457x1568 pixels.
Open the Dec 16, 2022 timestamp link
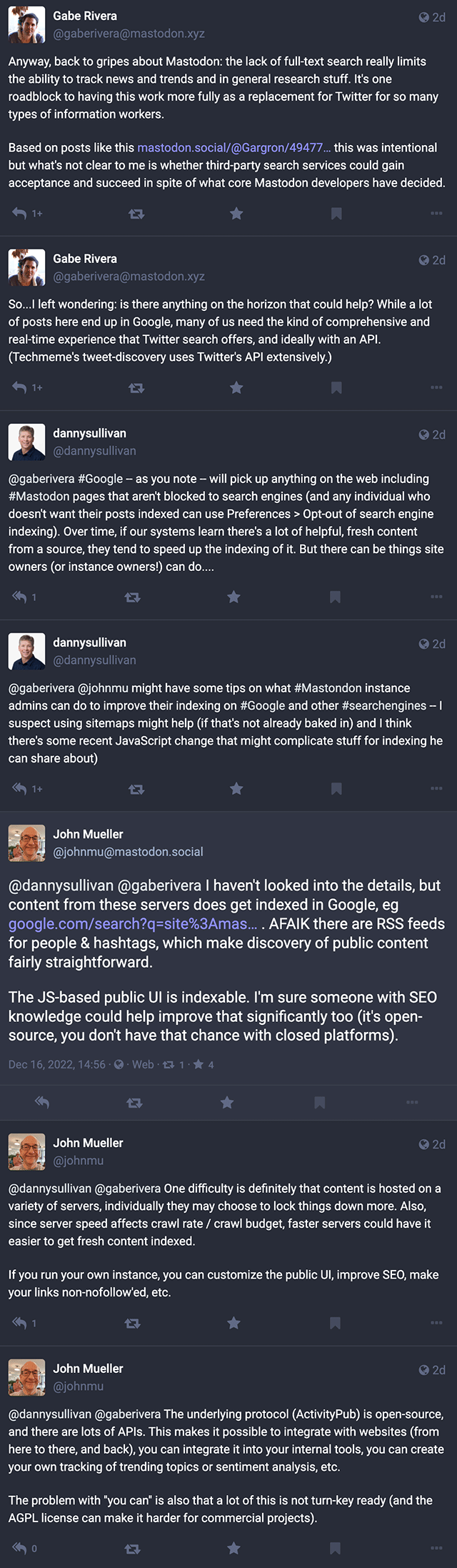tap(56, 1064)
